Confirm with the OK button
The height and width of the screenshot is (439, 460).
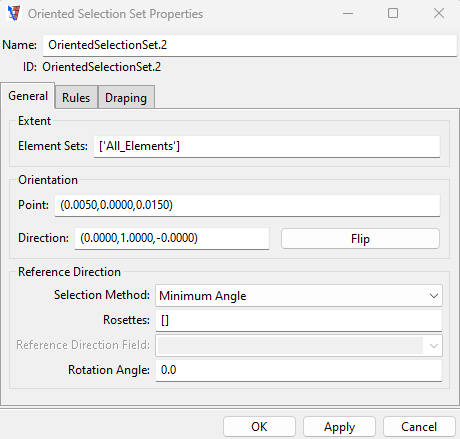[259, 427]
